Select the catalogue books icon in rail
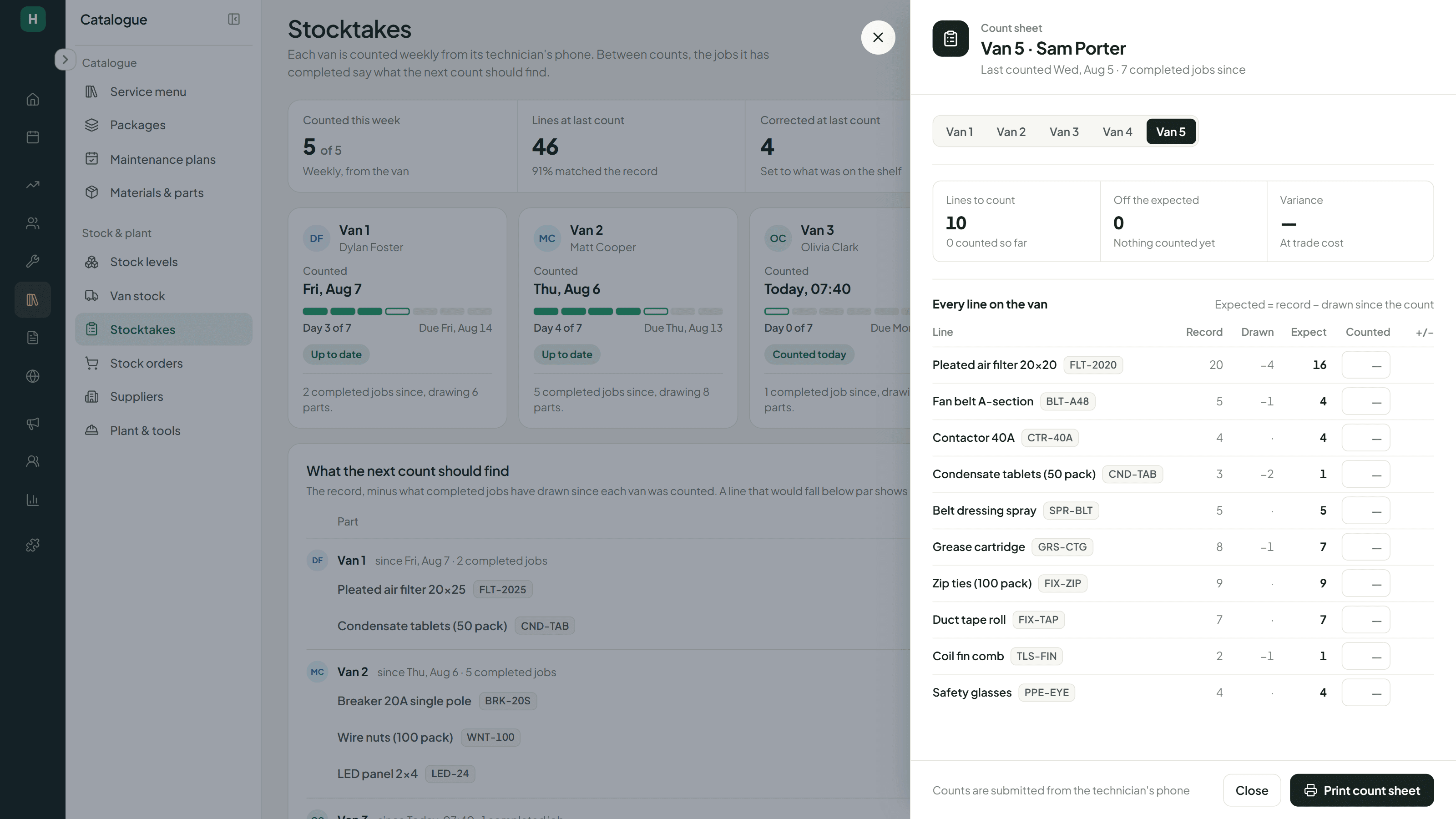Viewport: 1456px width, 819px height. point(33,299)
